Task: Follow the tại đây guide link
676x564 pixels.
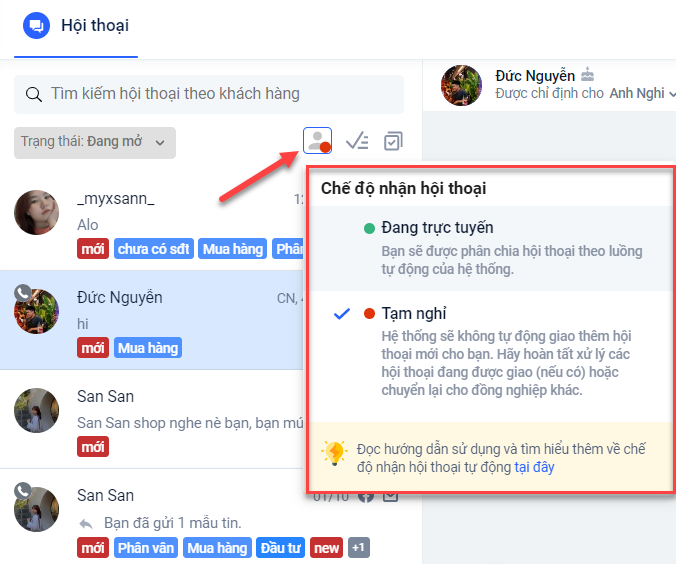Action: 534,467
